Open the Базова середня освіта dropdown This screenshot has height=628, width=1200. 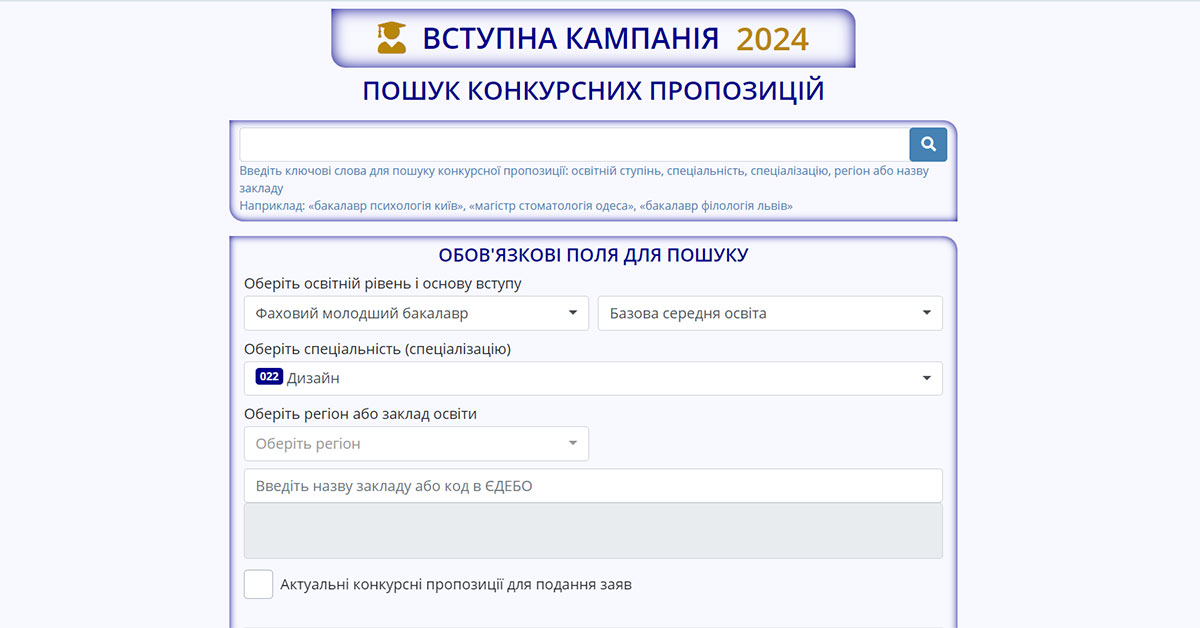770,313
